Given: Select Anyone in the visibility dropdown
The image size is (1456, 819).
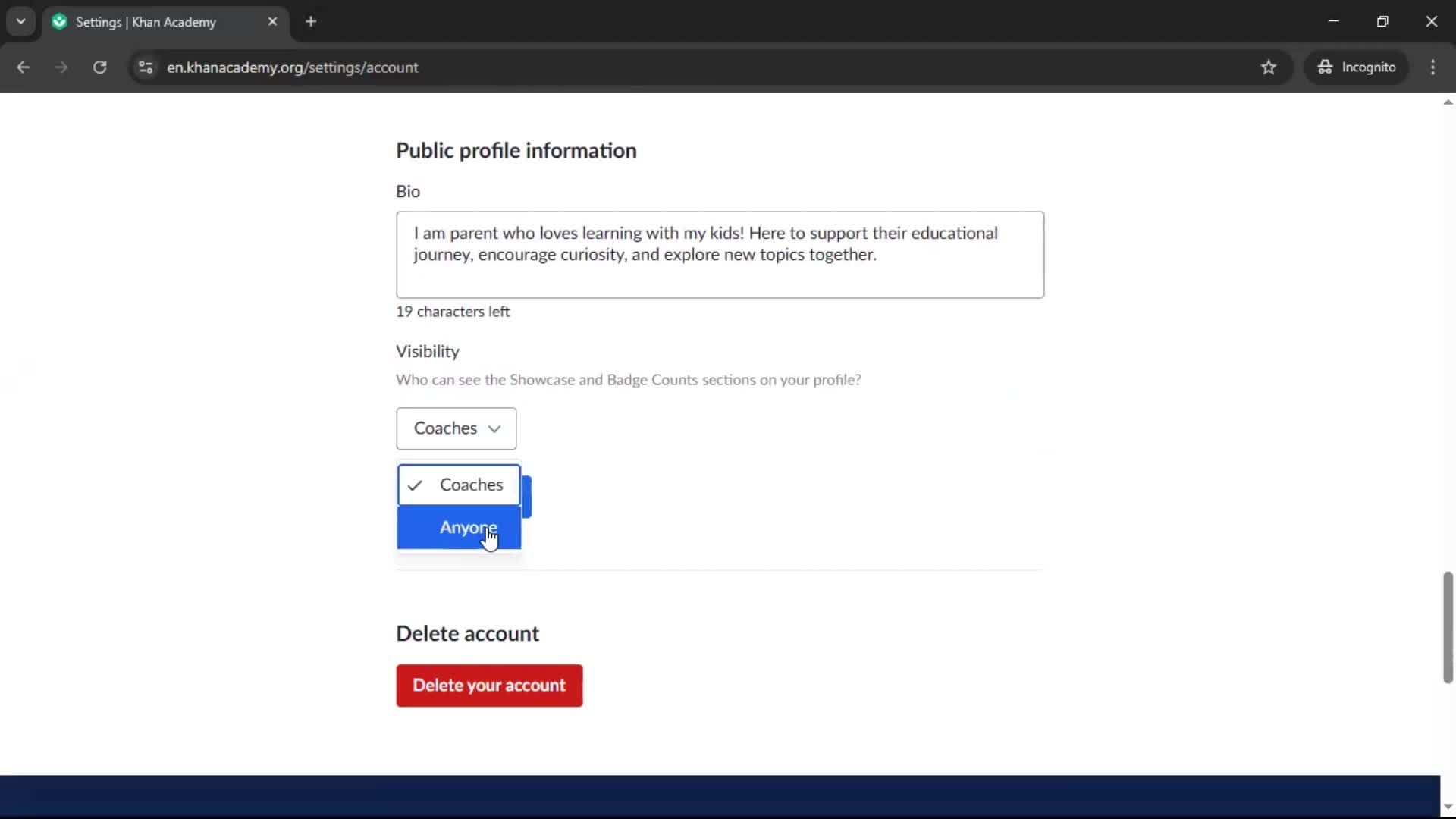Looking at the screenshot, I should tap(459, 528).
